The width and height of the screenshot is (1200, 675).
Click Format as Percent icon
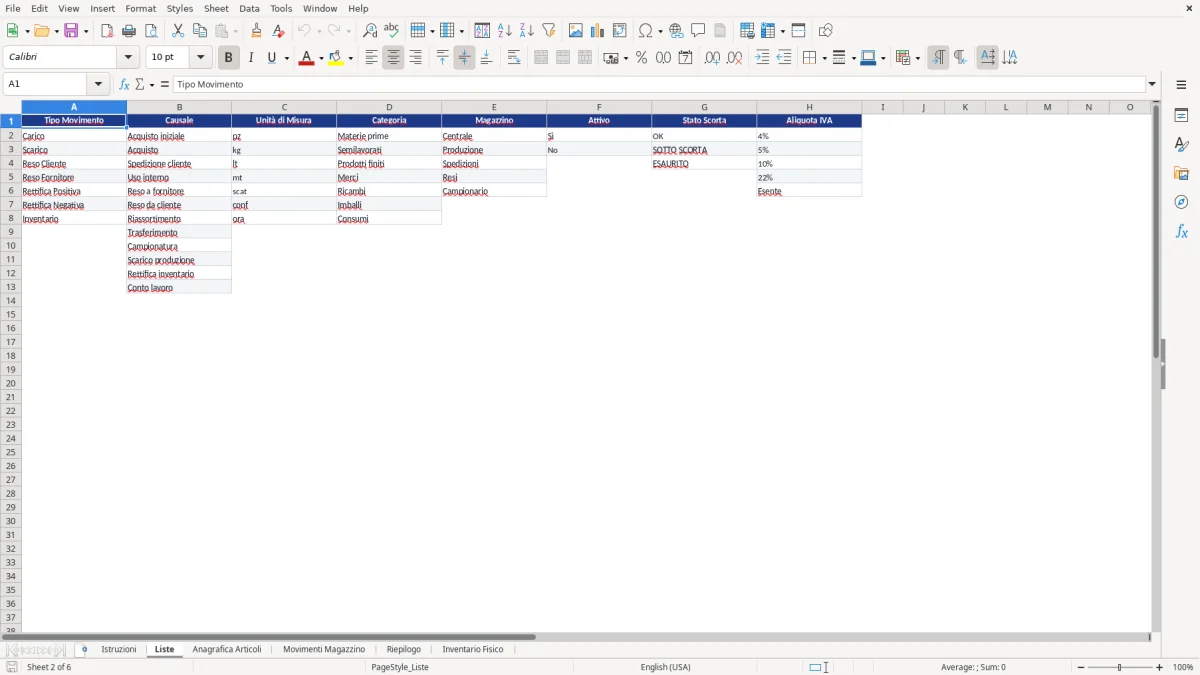(x=641, y=58)
